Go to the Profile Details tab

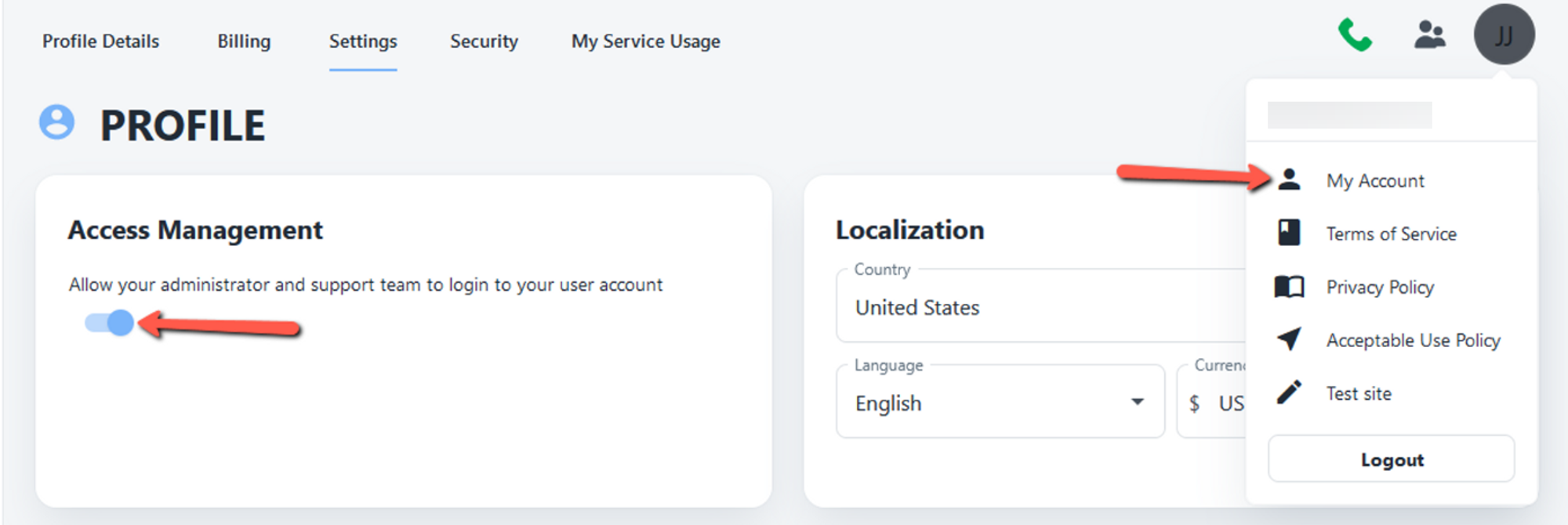point(100,42)
